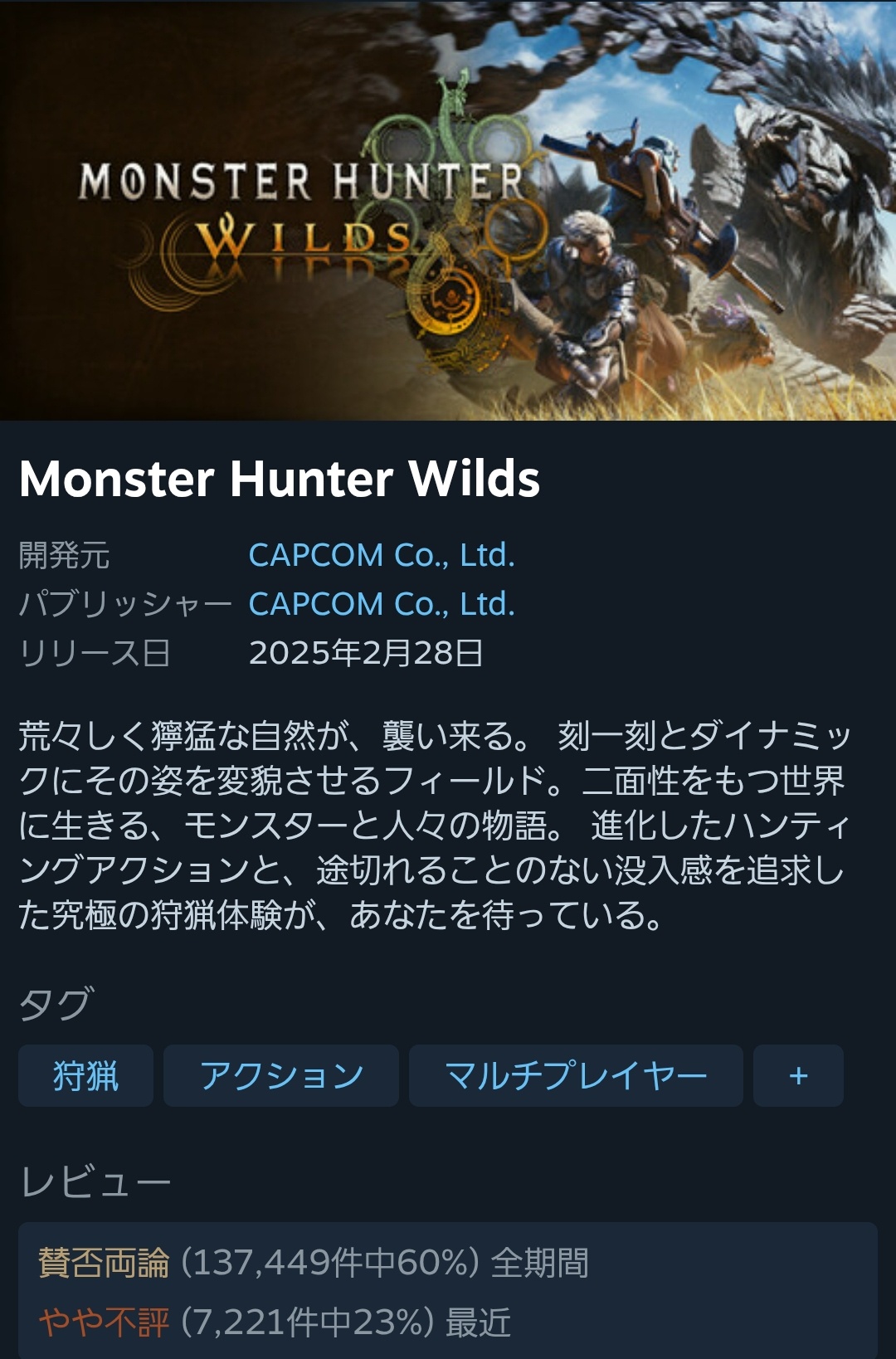The width and height of the screenshot is (896, 1359).
Task: Open the パブリッシャー CAPCOM Co., Ltd. link
Action: click(382, 604)
